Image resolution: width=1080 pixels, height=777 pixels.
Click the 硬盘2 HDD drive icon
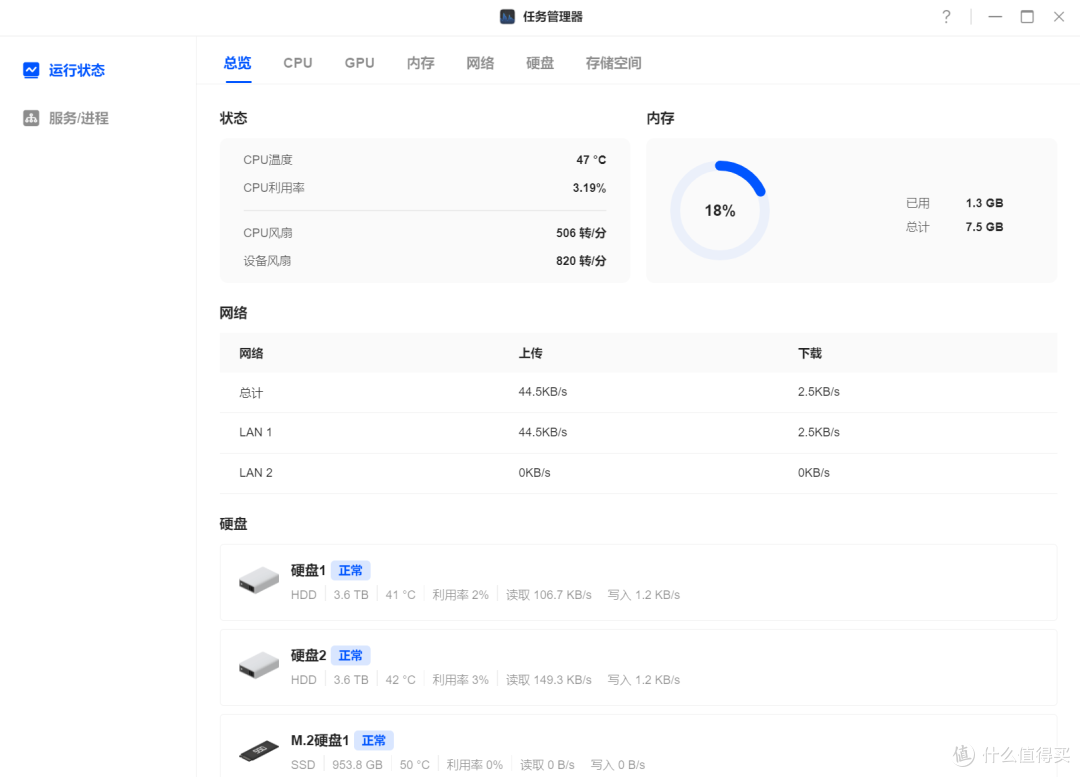point(259,665)
